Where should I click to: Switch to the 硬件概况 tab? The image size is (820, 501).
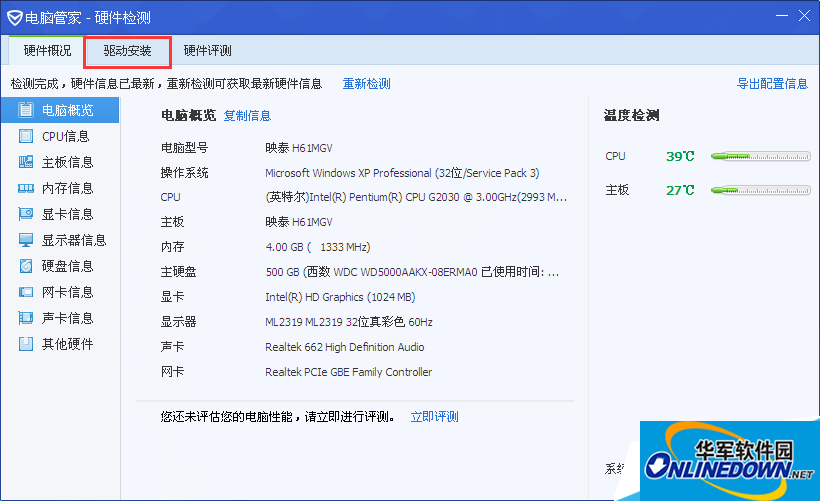click(x=47, y=51)
